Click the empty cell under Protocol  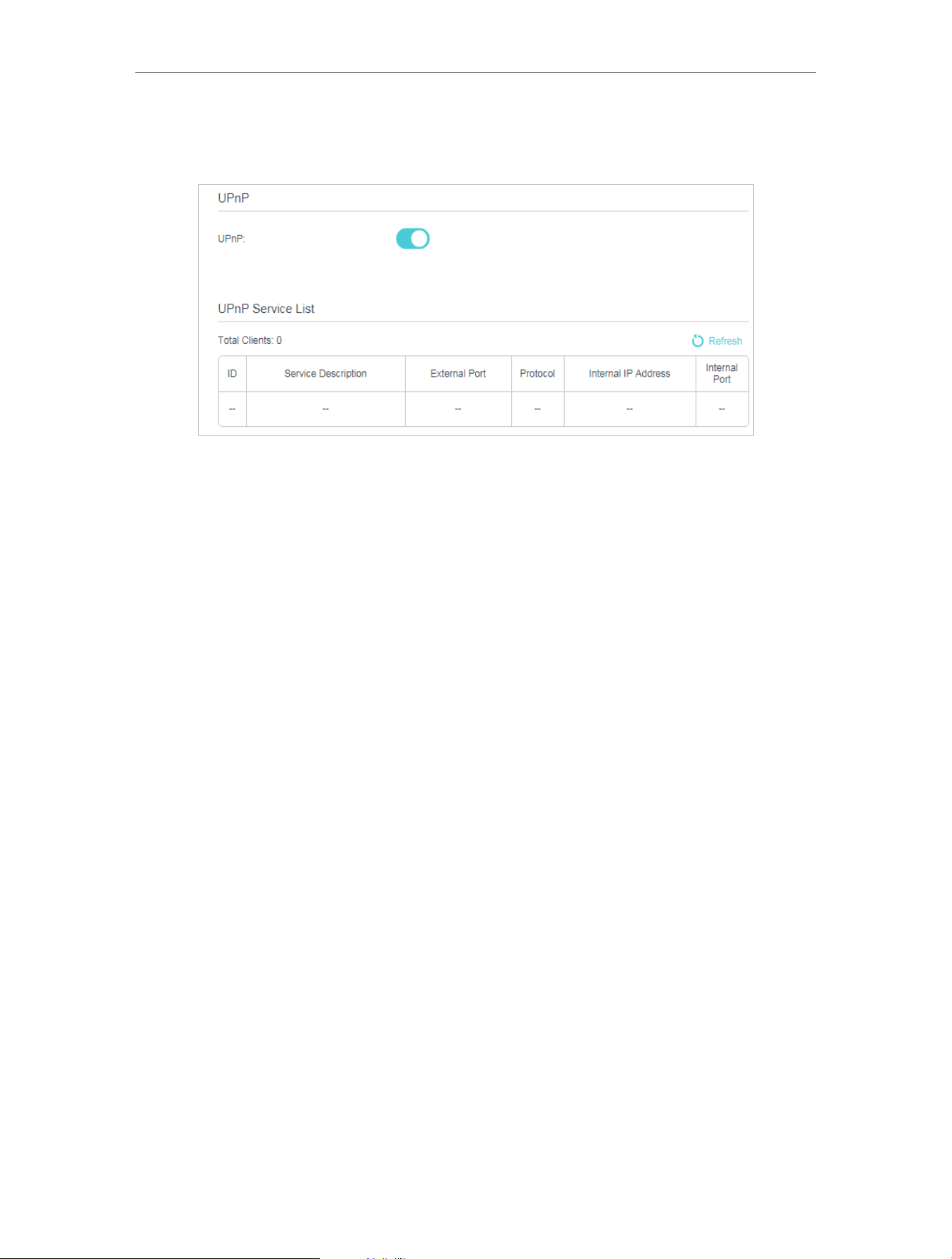538,409
